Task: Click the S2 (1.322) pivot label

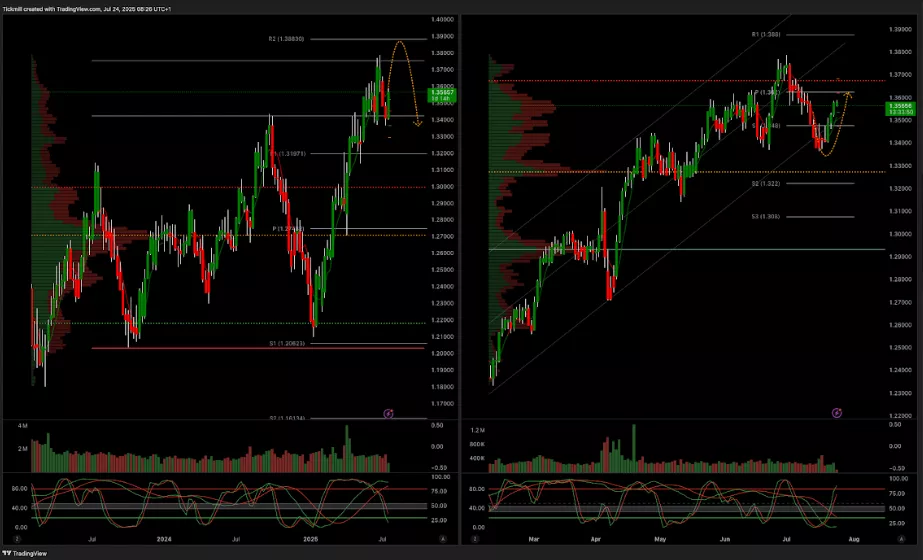Action: (766, 183)
